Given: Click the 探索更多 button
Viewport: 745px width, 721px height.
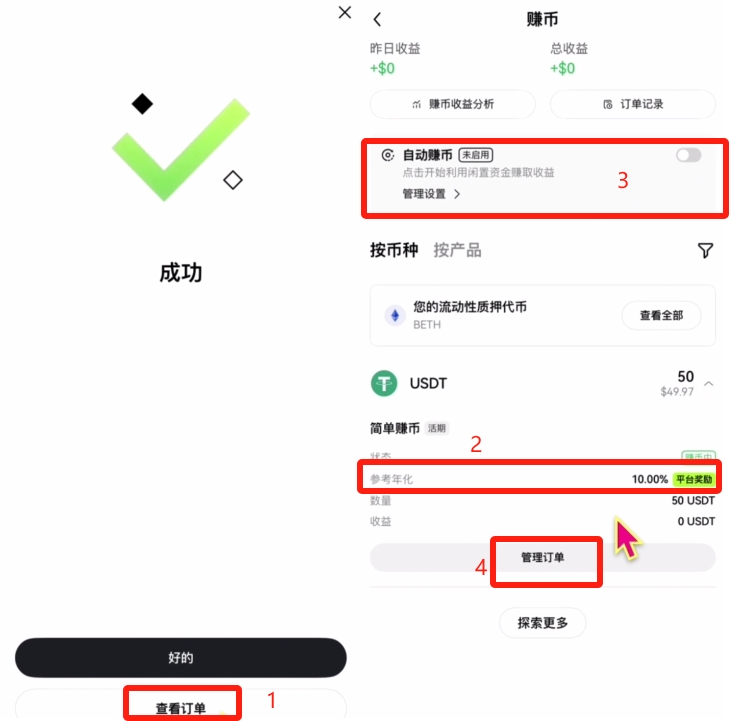Looking at the screenshot, I should [543, 623].
